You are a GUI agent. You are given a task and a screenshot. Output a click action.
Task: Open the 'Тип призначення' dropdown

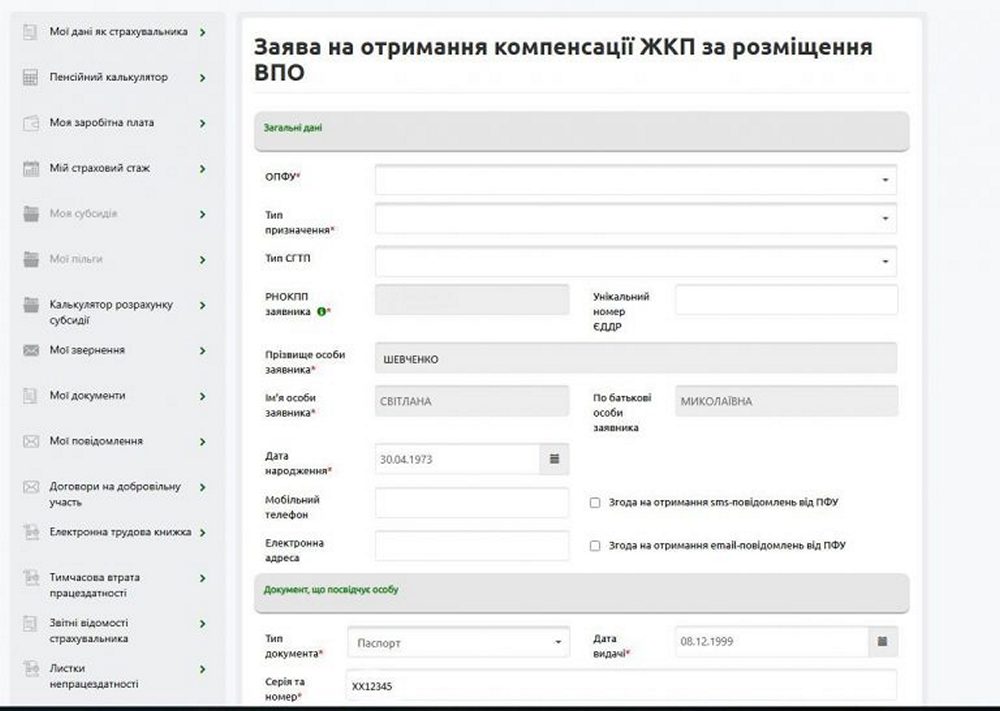click(x=635, y=218)
